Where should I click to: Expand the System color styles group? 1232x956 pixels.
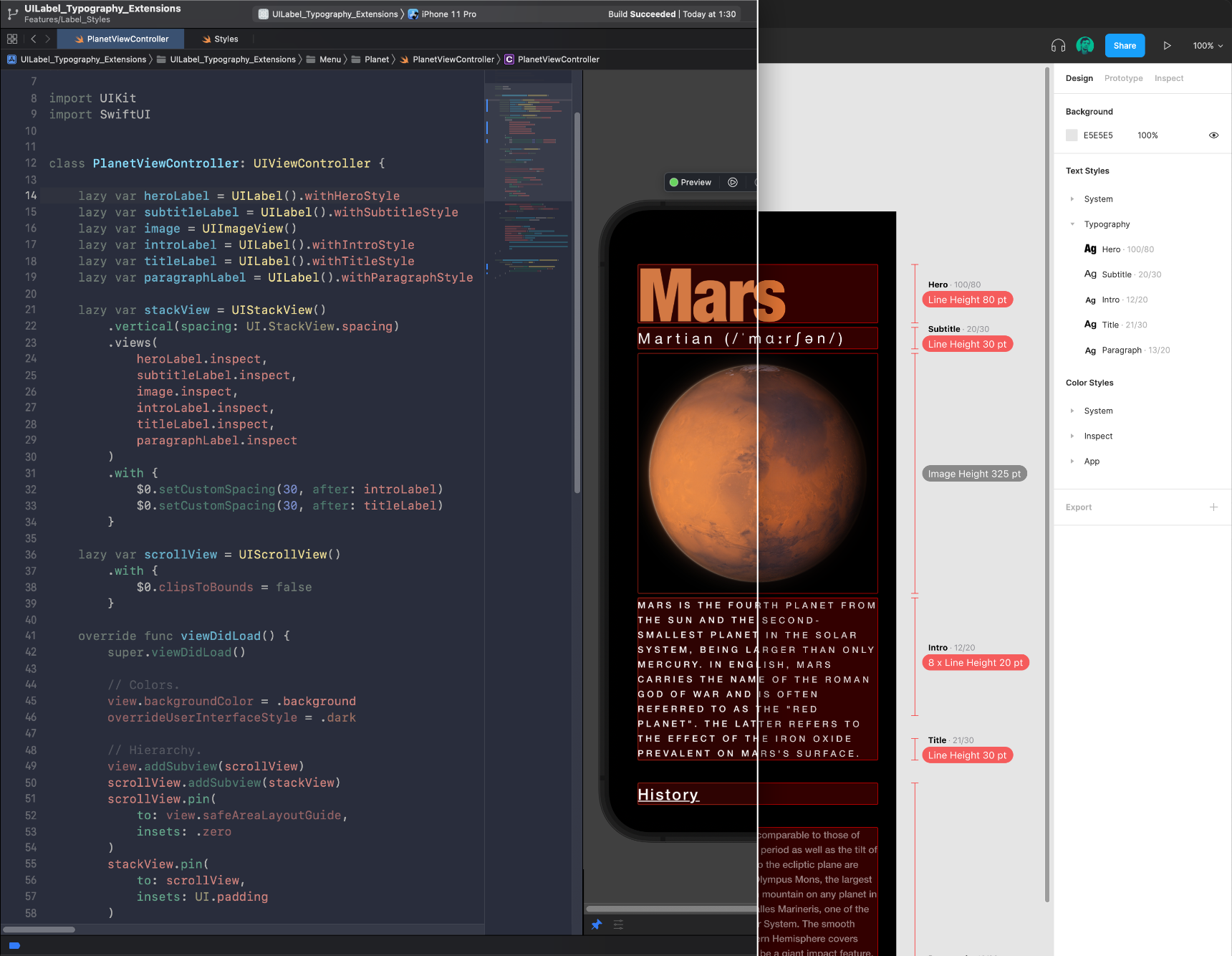coord(1072,411)
